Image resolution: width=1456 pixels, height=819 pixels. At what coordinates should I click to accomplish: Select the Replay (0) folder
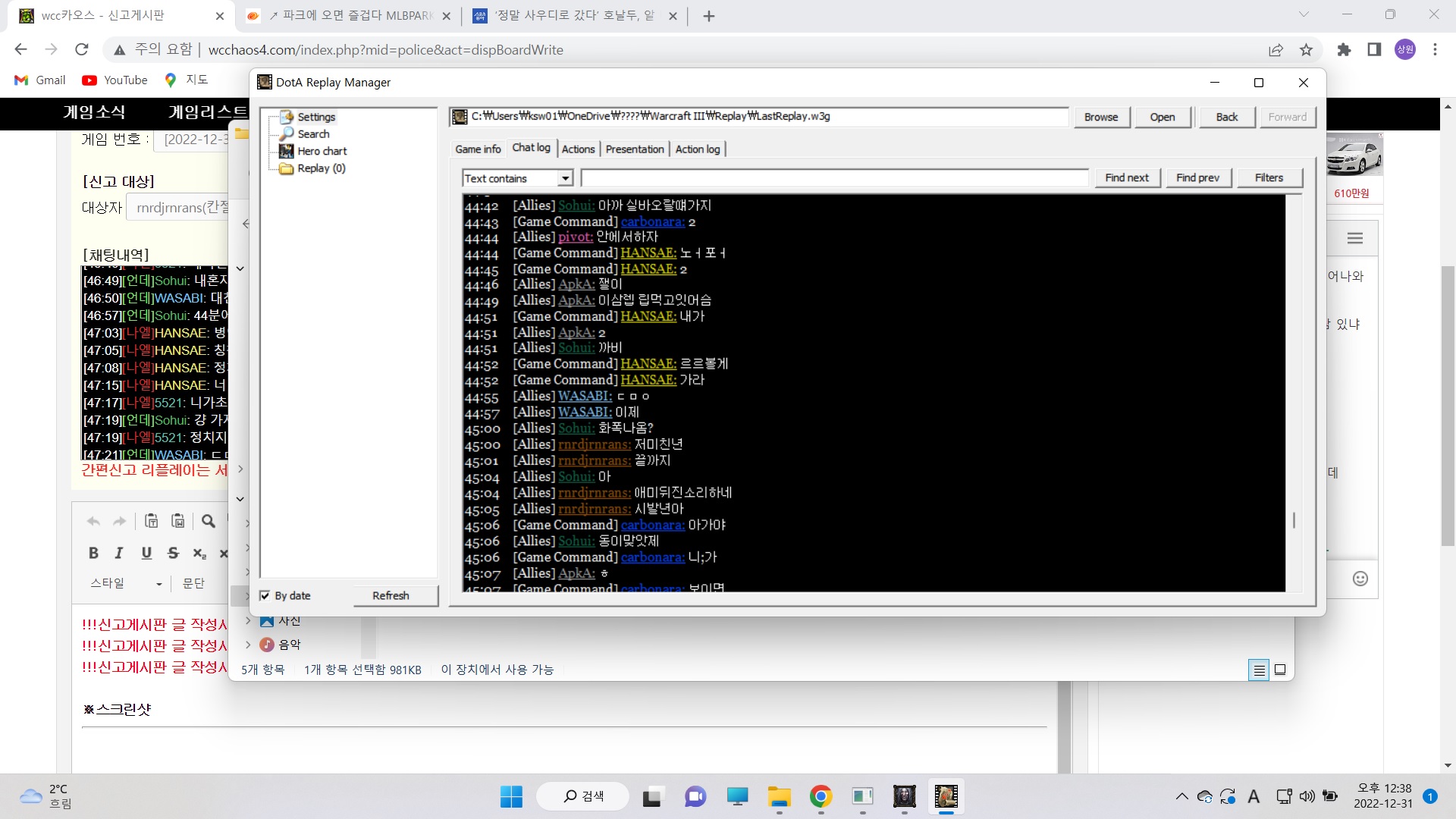[321, 168]
